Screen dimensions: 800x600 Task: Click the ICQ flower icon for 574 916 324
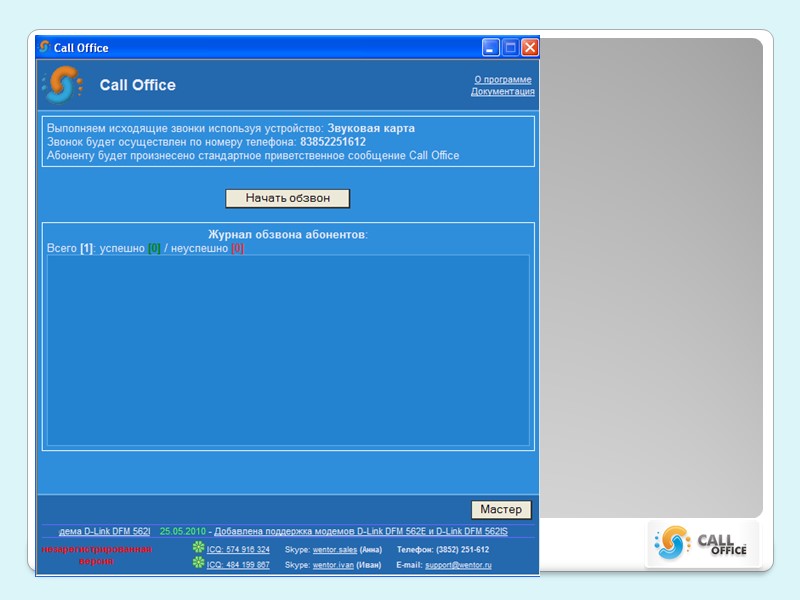tap(198, 547)
